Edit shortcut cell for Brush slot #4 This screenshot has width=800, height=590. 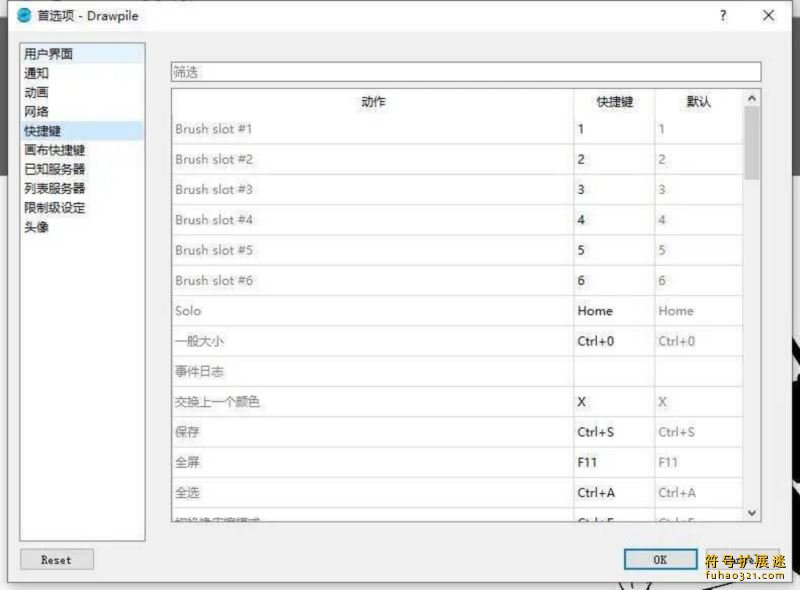[x=614, y=220]
